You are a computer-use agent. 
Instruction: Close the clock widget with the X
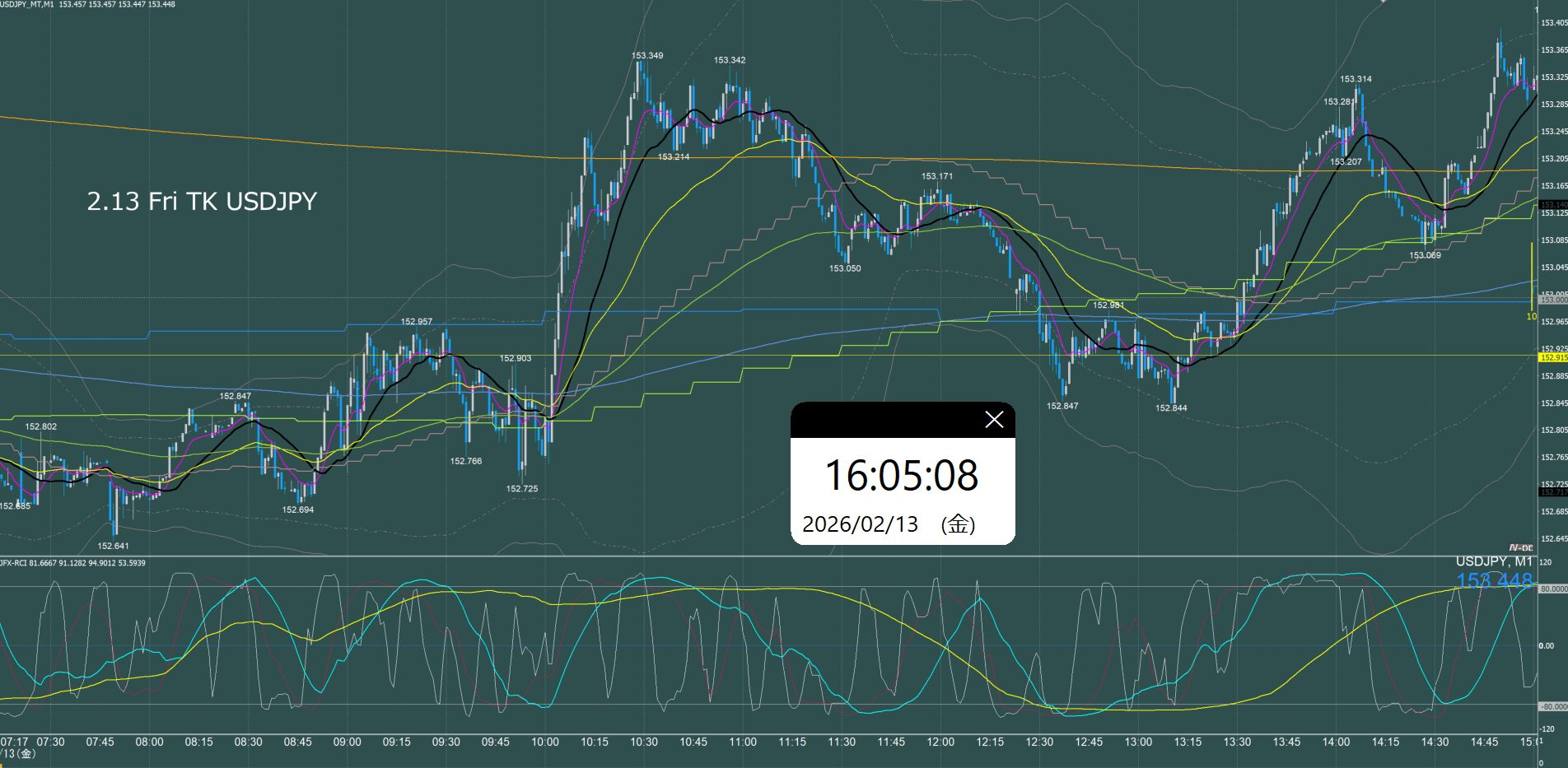(x=994, y=420)
